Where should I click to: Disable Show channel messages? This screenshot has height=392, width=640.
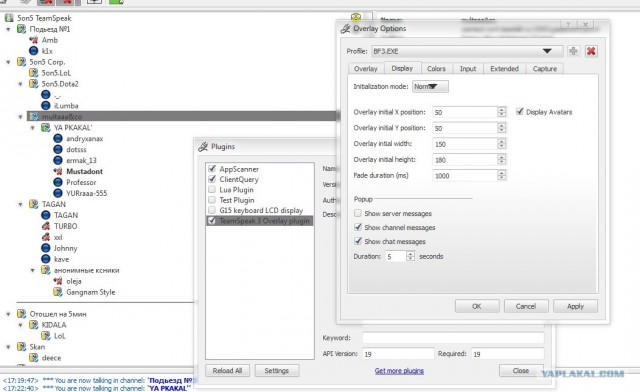358,227
